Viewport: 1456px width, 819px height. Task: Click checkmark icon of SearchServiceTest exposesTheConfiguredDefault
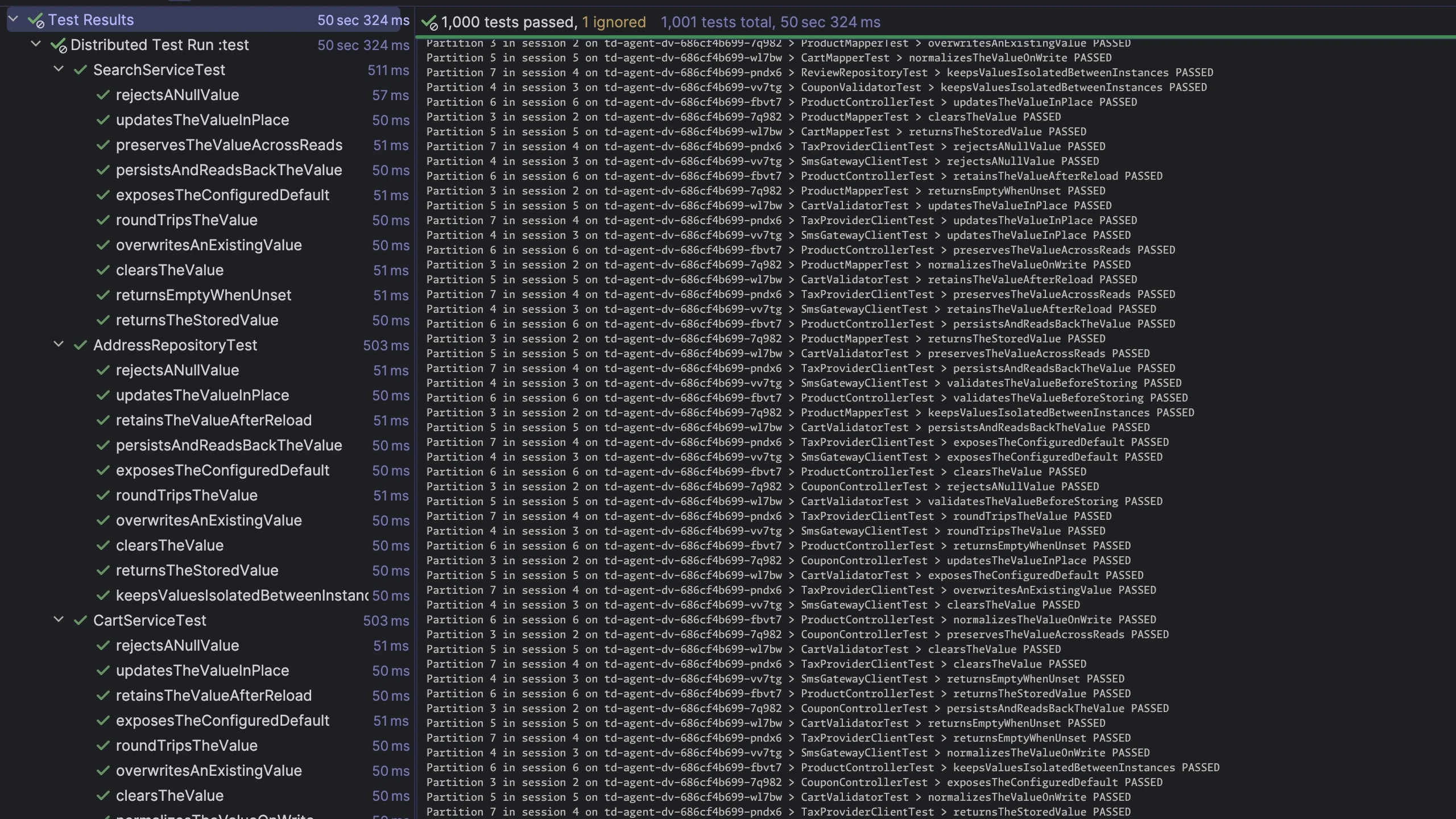[x=103, y=195]
